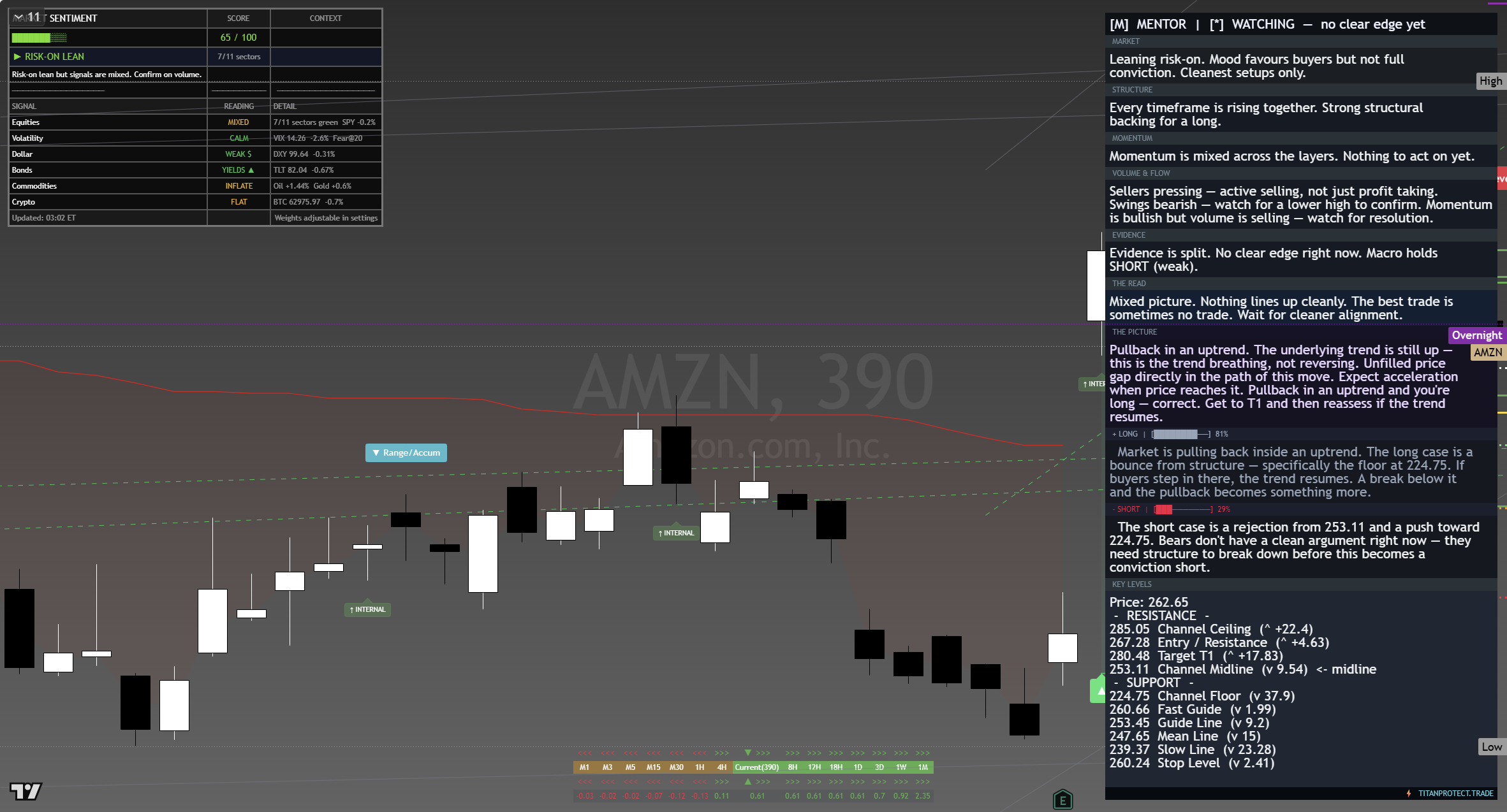Click the AMZN, 390 chart watermark title
This screenshot has width=1507, height=812.
click(x=754, y=382)
